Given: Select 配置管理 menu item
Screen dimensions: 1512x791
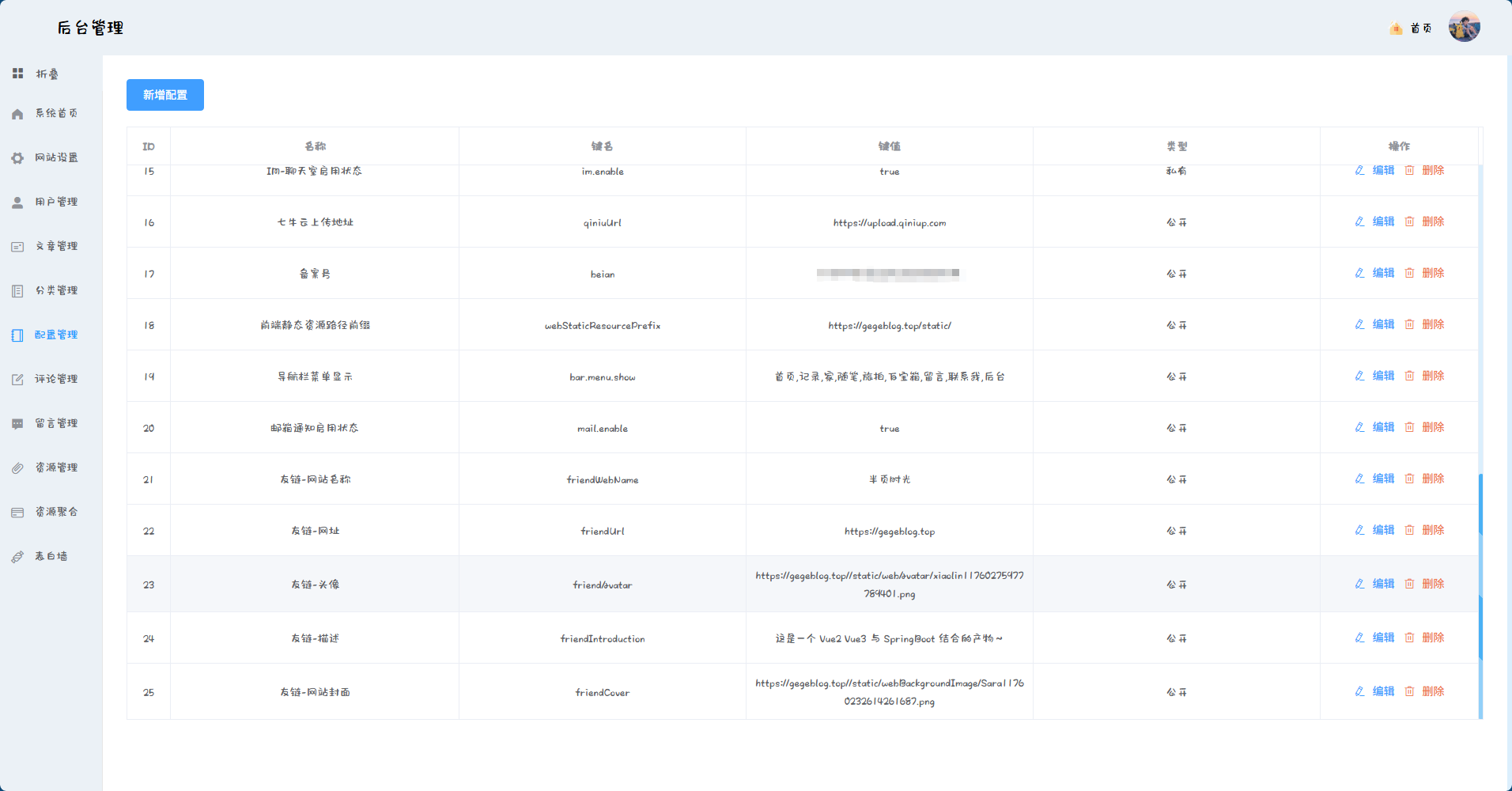Looking at the screenshot, I should tap(51, 335).
